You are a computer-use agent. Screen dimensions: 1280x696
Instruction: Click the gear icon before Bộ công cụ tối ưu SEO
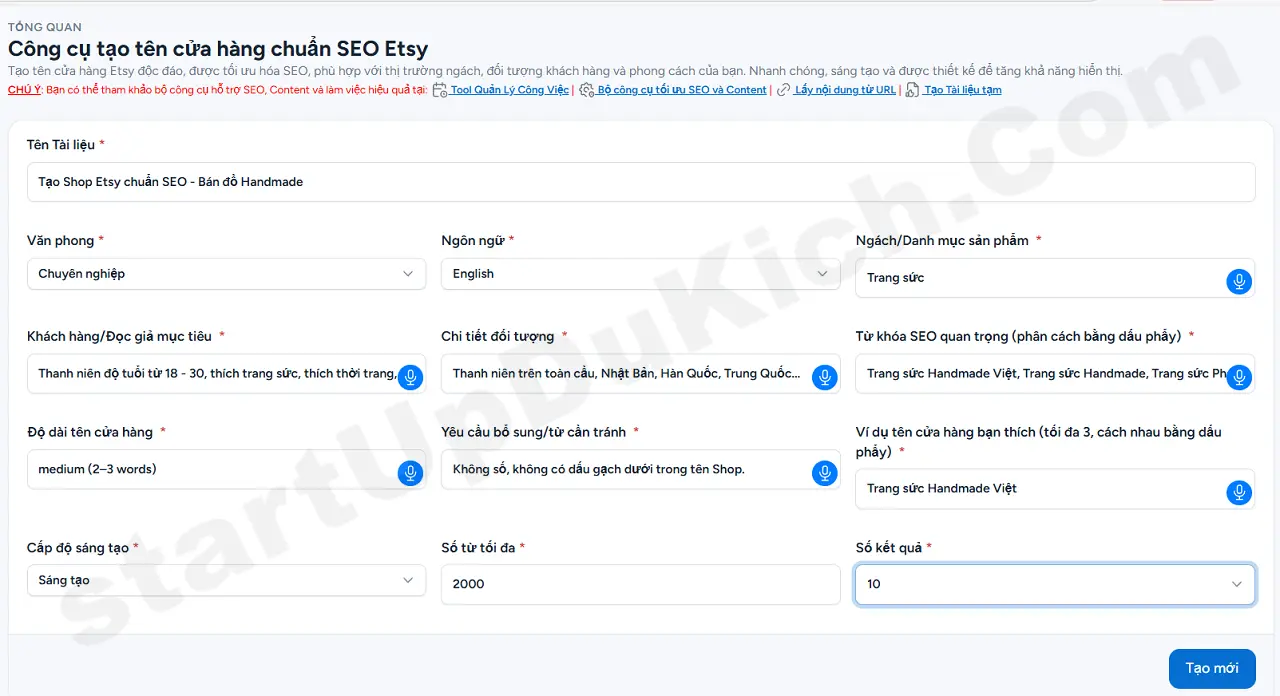point(589,89)
